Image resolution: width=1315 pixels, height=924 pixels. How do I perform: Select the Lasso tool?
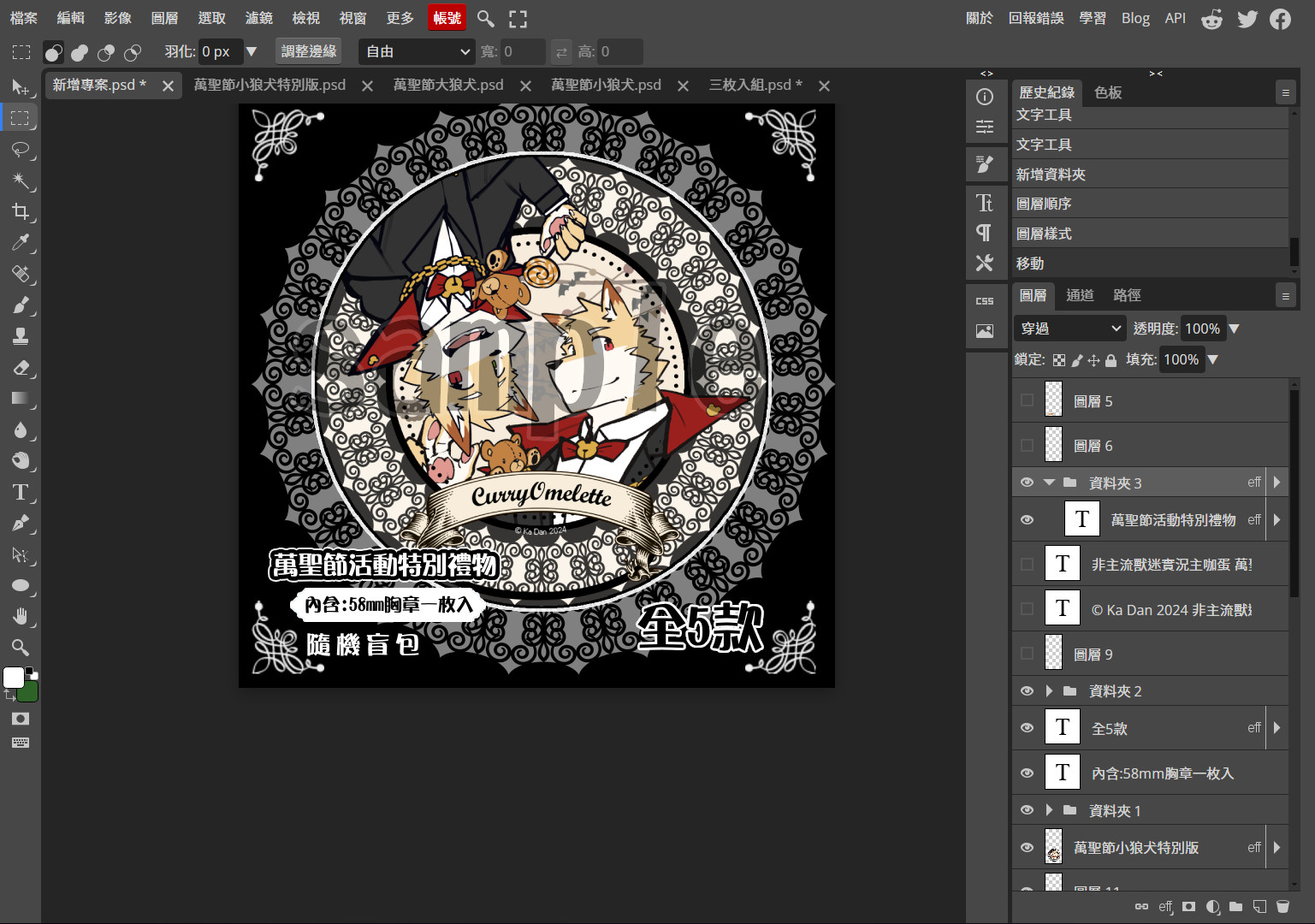click(21, 150)
